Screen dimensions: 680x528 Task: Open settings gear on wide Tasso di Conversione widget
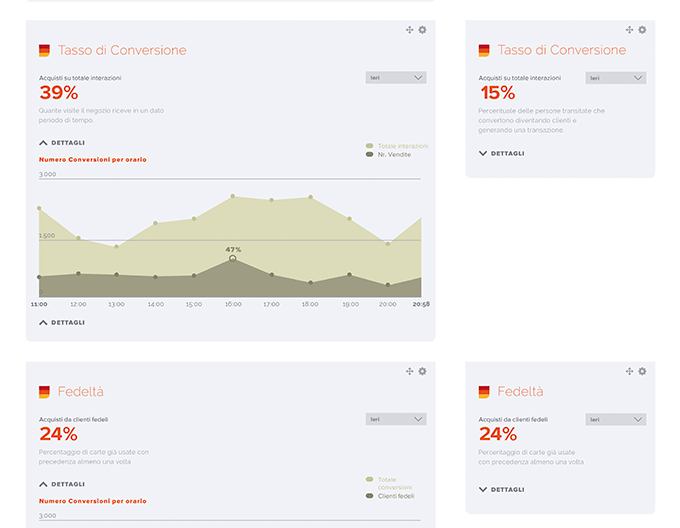click(x=422, y=30)
